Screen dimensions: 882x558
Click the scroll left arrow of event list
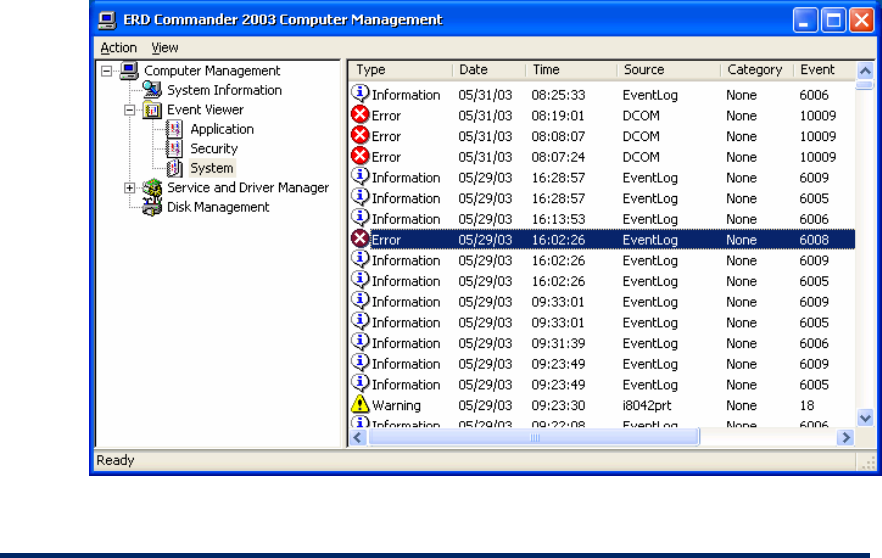(x=358, y=438)
